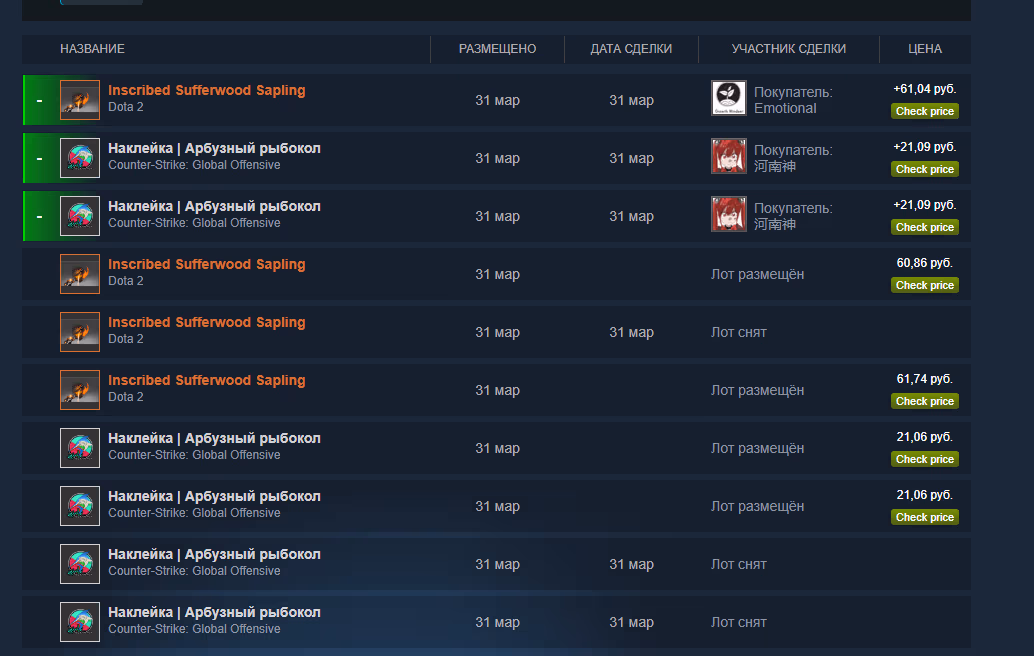Image resolution: width=1034 pixels, height=656 pixels.
Task: Select the 60,86 руб. price value
Action: pyautogui.click(x=925, y=263)
